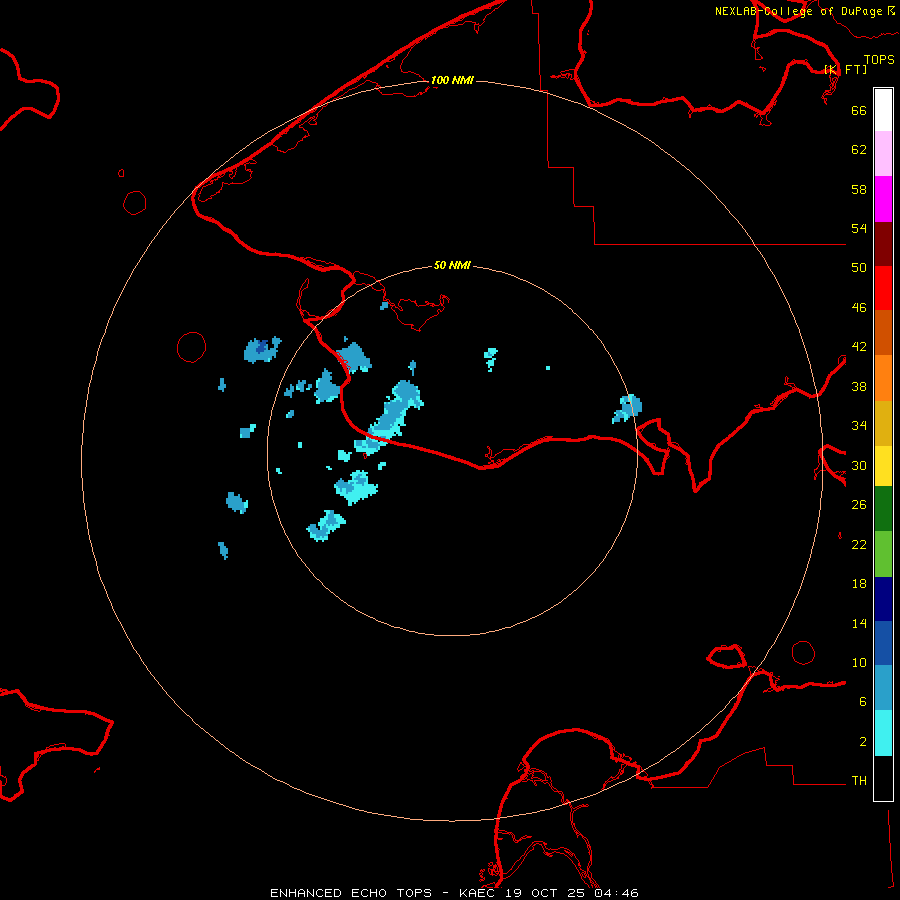900x900 pixels.
Task: Click legend value 18
Action: coord(859,584)
